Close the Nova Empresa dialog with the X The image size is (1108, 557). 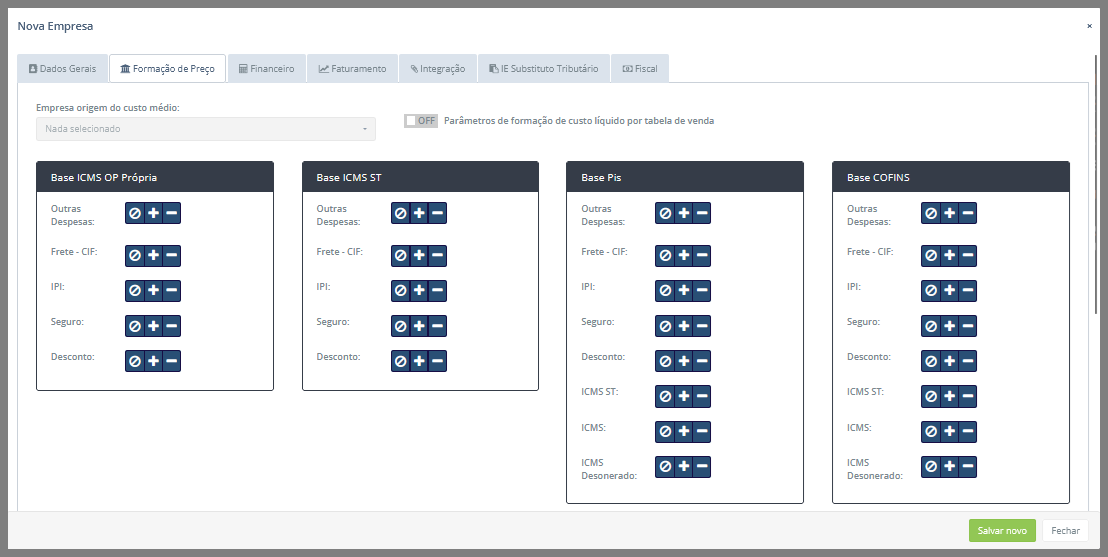1089,26
